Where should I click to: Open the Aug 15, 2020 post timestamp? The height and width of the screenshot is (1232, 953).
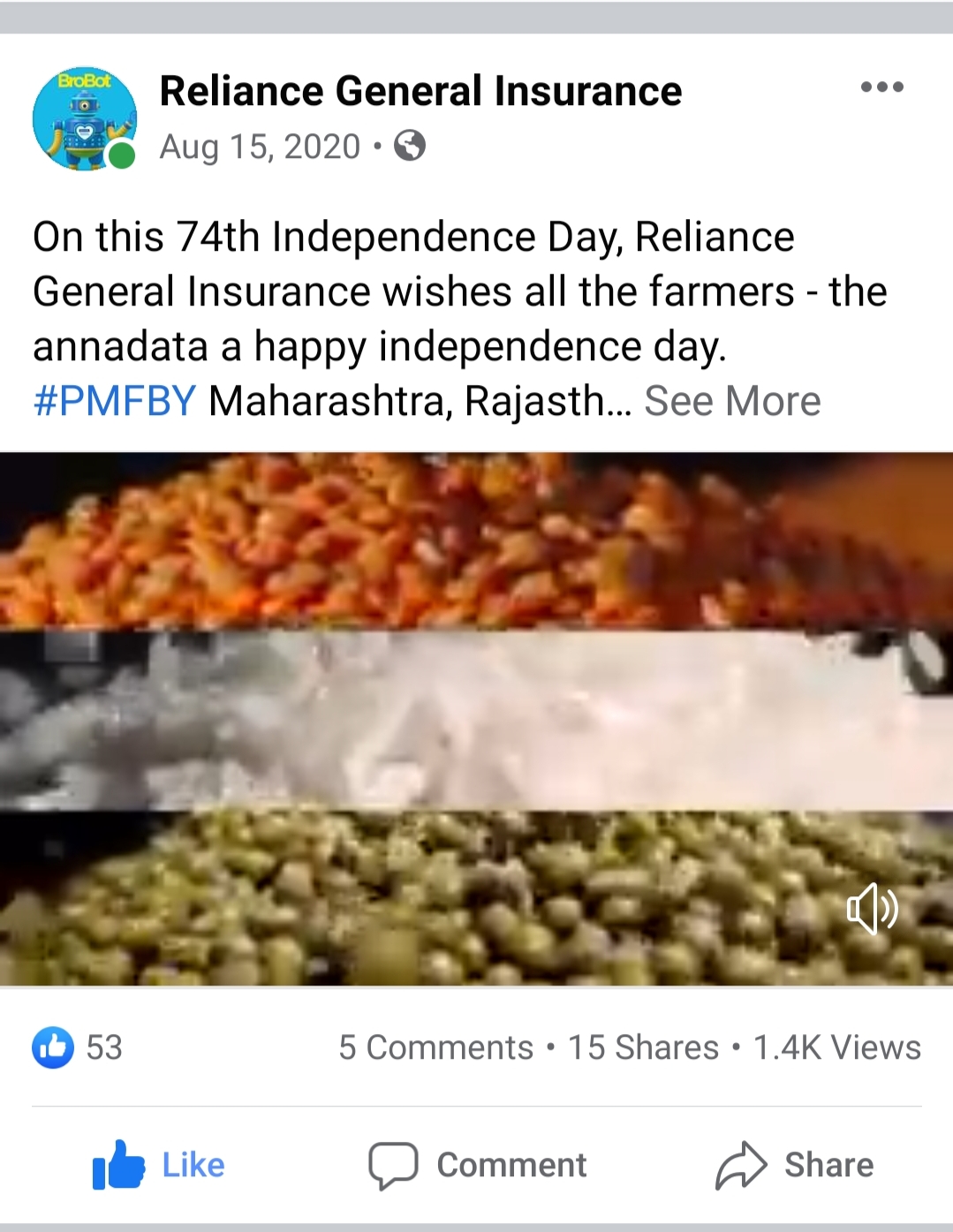pyautogui.click(x=260, y=147)
